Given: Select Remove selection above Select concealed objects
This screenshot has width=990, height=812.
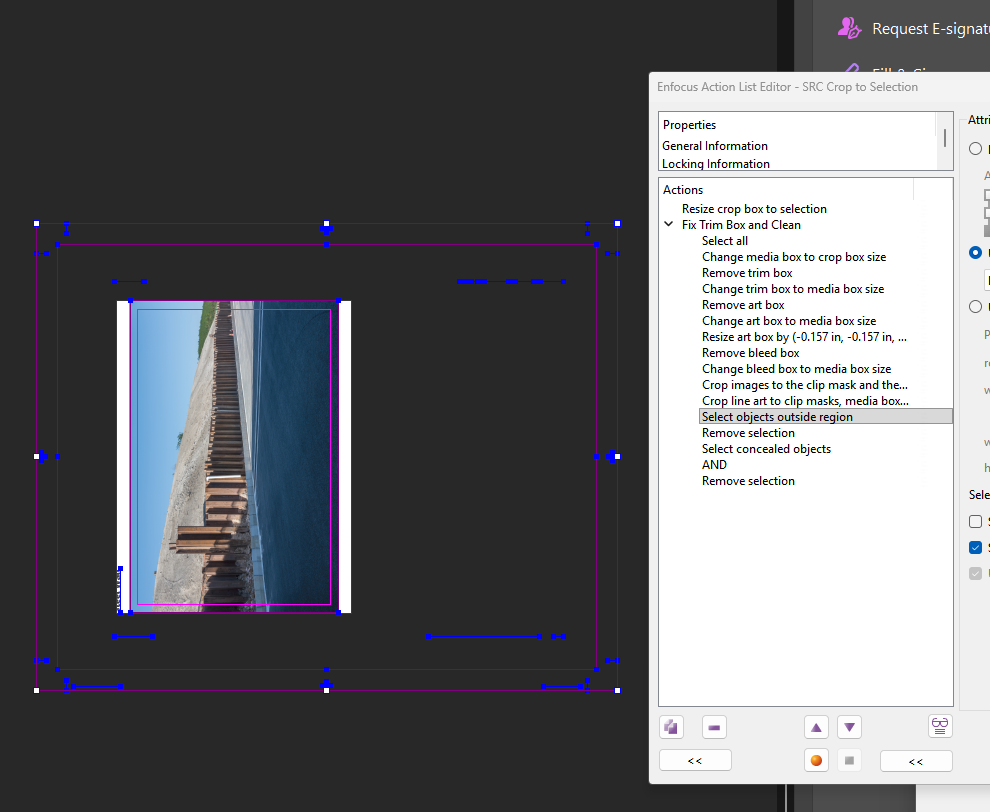Looking at the screenshot, I should pos(748,433).
